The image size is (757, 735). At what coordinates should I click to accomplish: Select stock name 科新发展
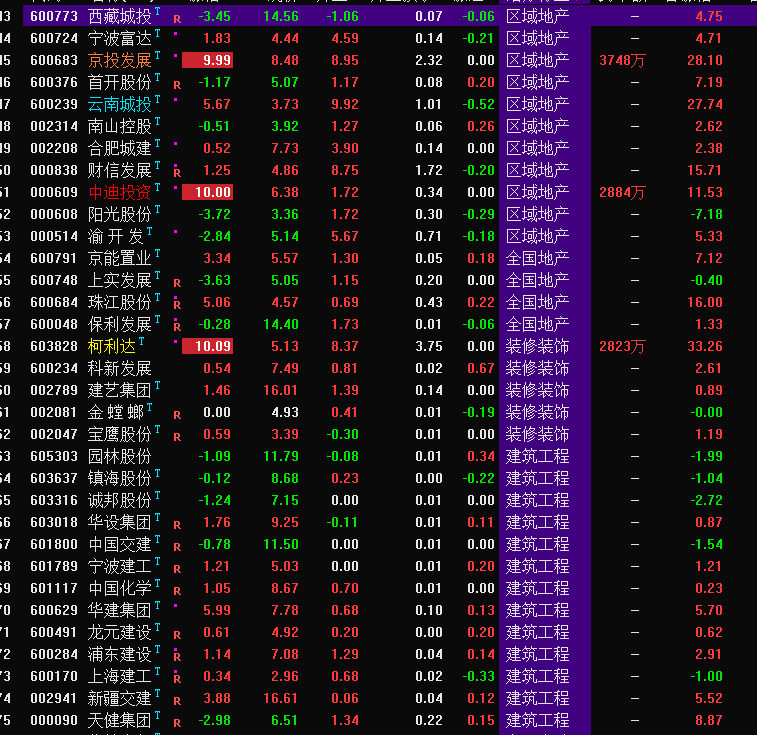(x=120, y=368)
